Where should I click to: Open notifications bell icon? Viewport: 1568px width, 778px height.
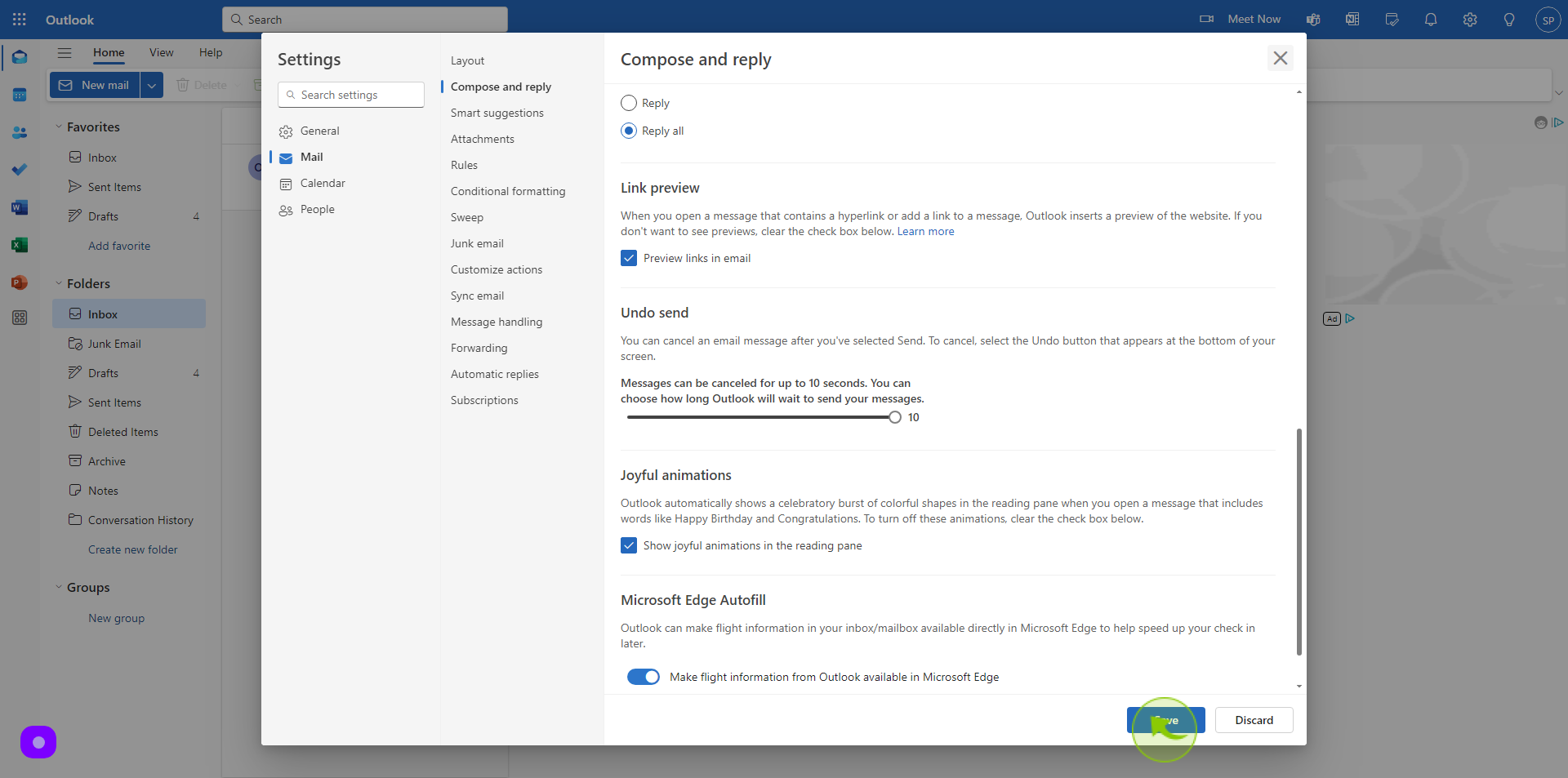click(x=1431, y=20)
